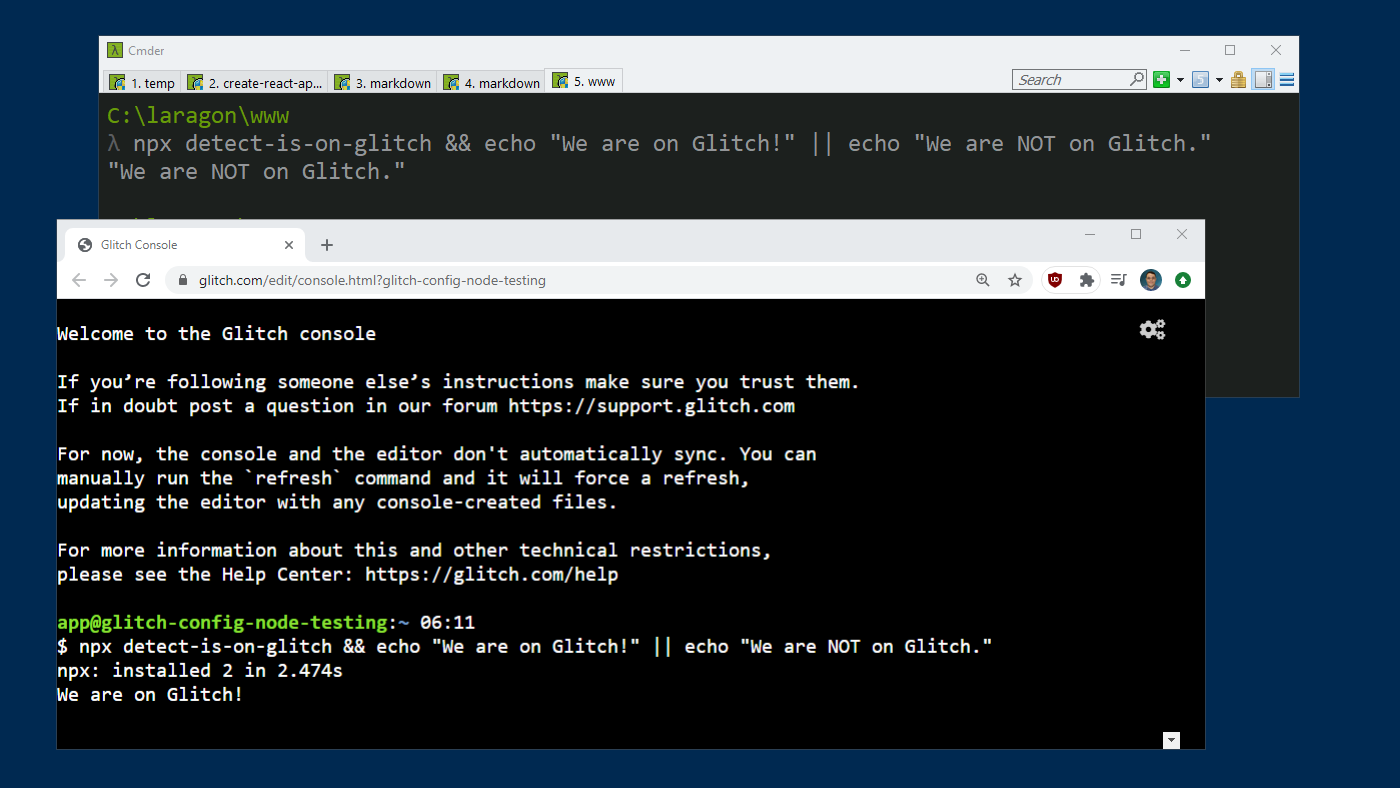Toggle the Cmder lock consoles padlock

(1239, 80)
